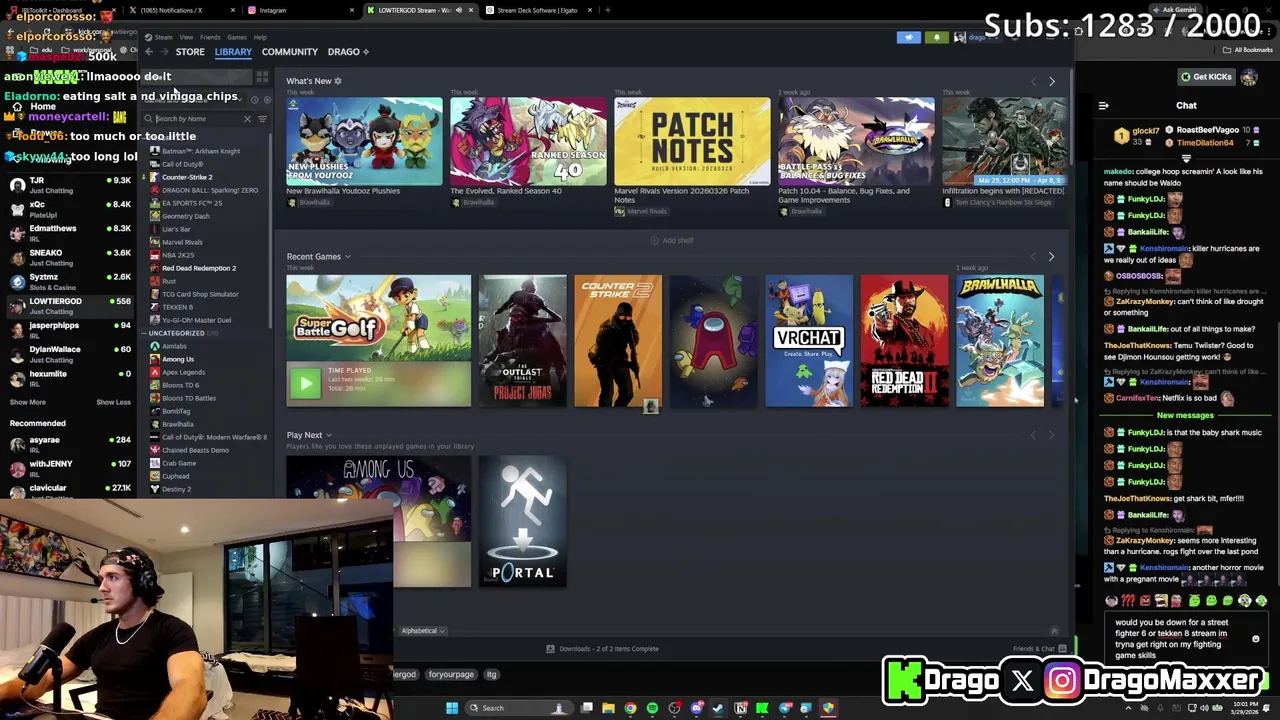The height and width of the screenshot is (720, 1280).
Task: Open the Portal tile under Play Next
Action: point(523,521)
